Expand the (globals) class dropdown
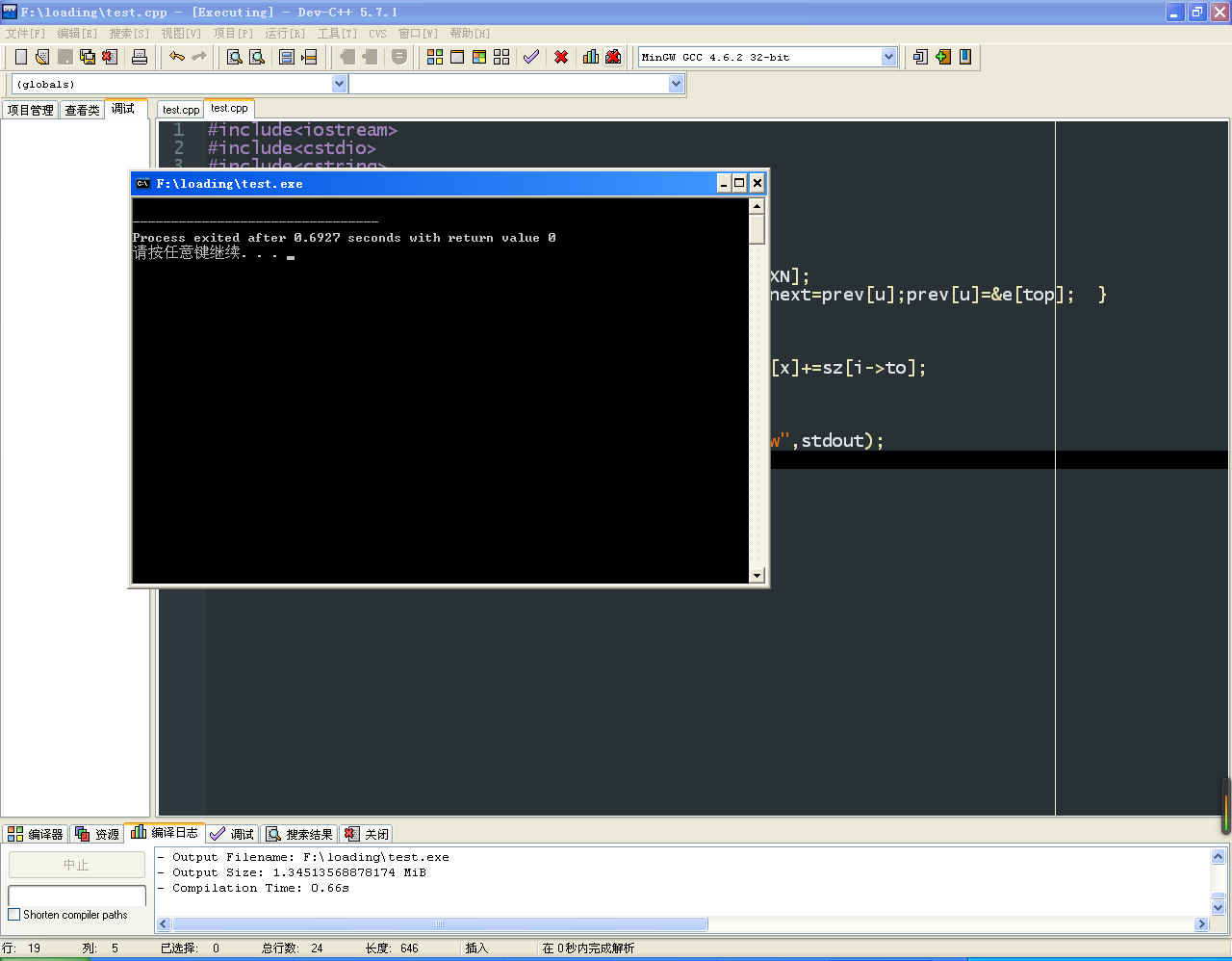1232x961 pixels. click(x=339, y=84)
